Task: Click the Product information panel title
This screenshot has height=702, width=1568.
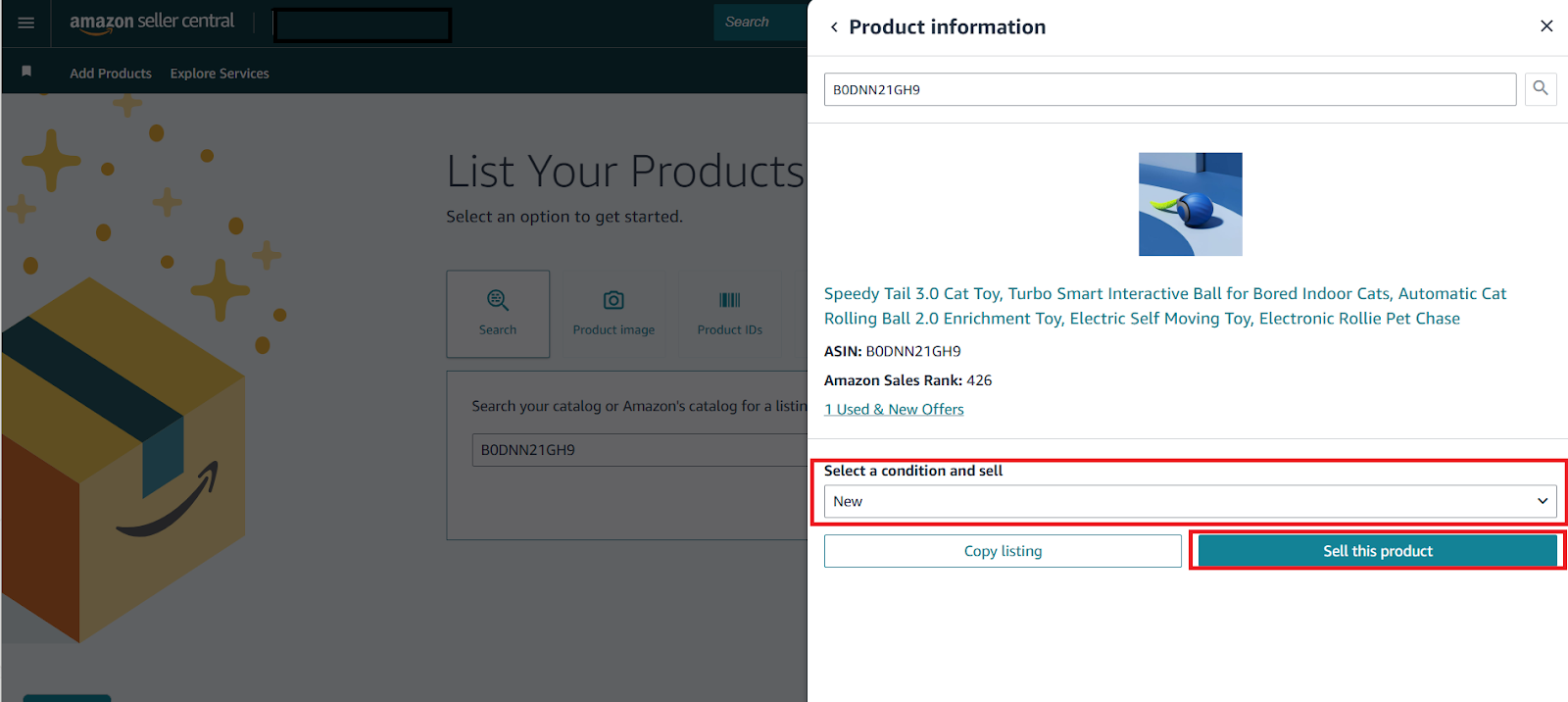Action: pos(947,27)
